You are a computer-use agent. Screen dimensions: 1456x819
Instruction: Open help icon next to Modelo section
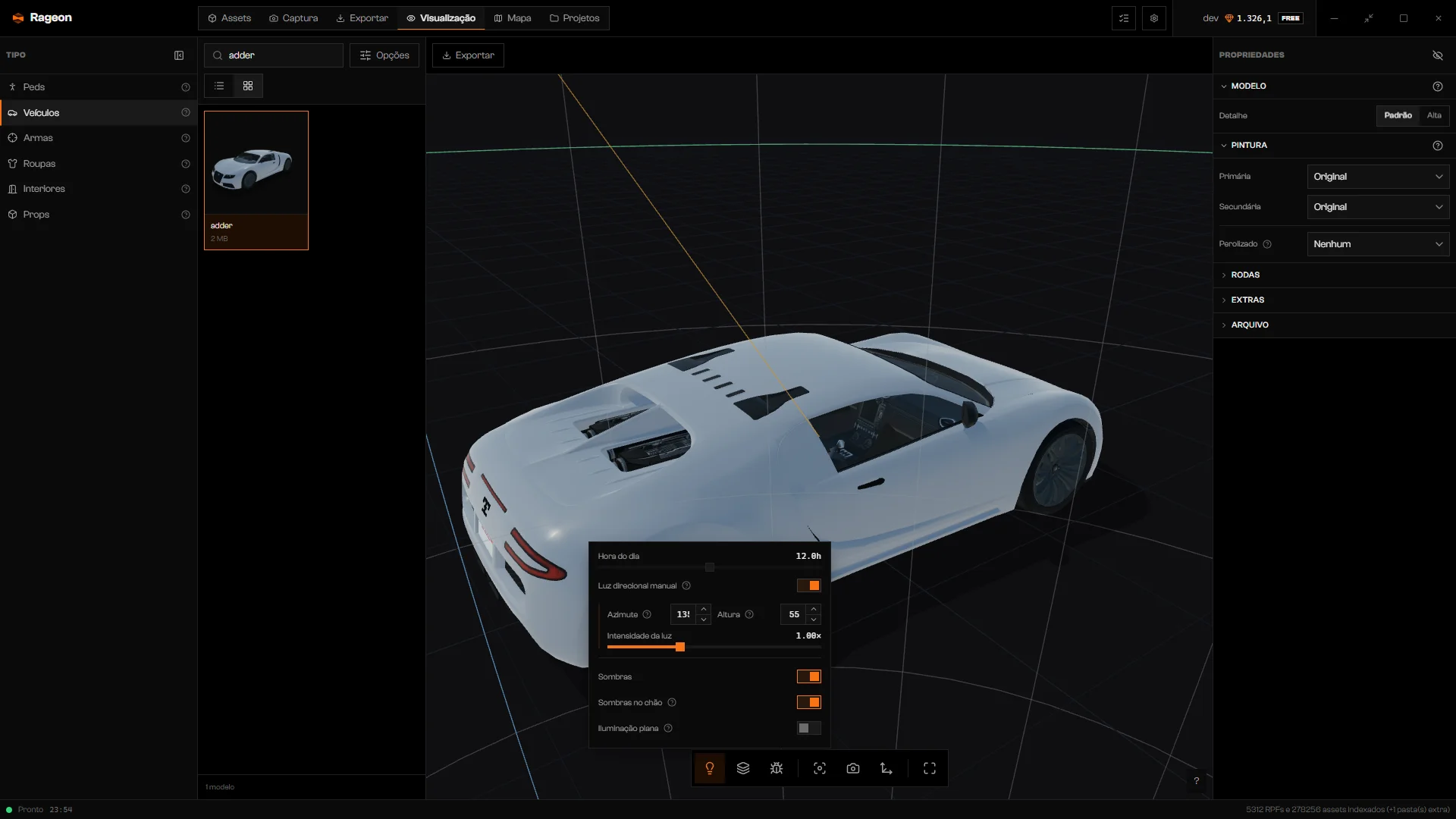pyautogui.click(x=1437, y=86)
